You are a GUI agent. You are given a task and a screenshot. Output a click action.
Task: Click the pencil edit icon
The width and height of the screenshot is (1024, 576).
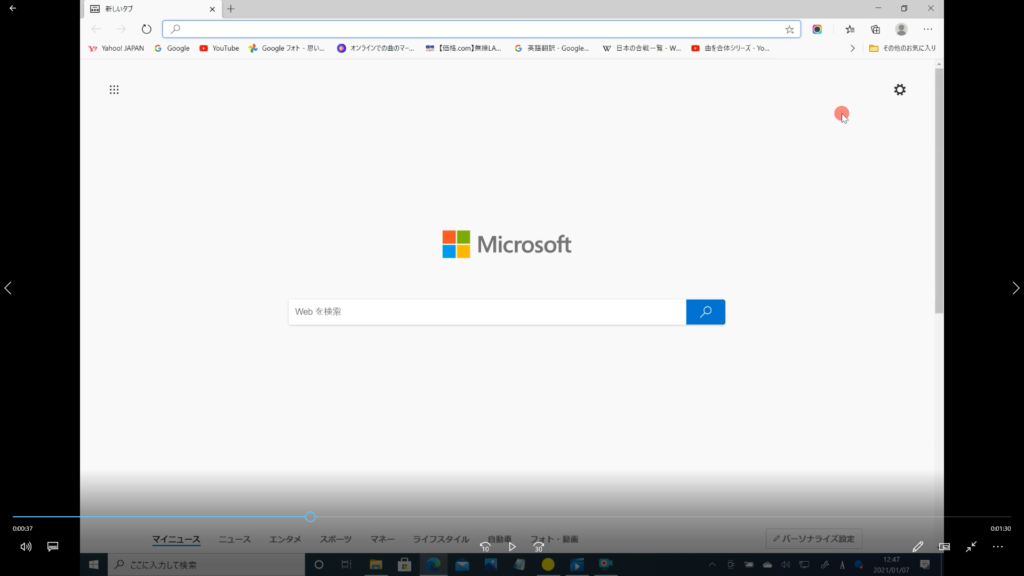point(918,547)
